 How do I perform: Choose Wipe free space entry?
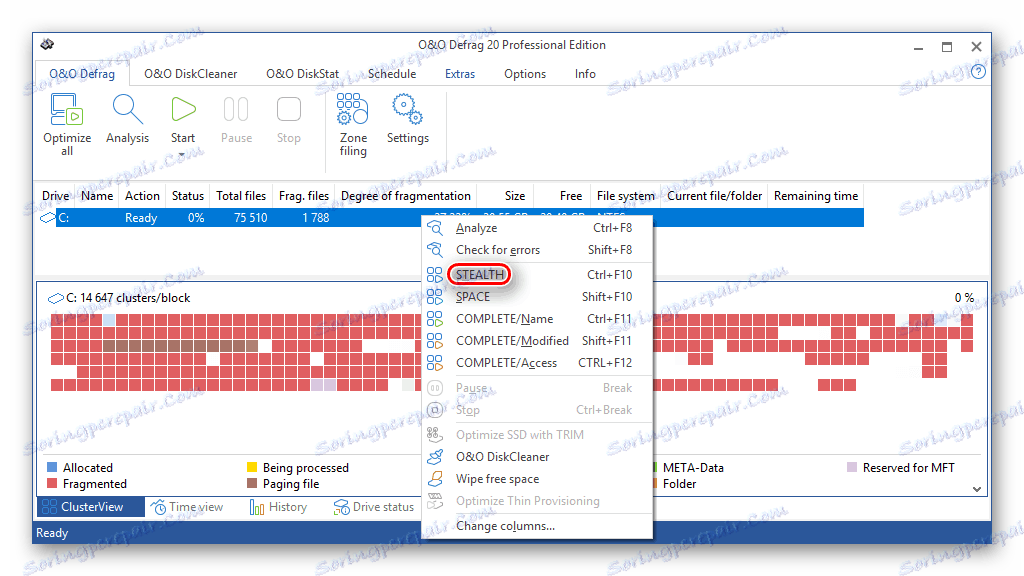pyautogui.click(x=537, y=479)
